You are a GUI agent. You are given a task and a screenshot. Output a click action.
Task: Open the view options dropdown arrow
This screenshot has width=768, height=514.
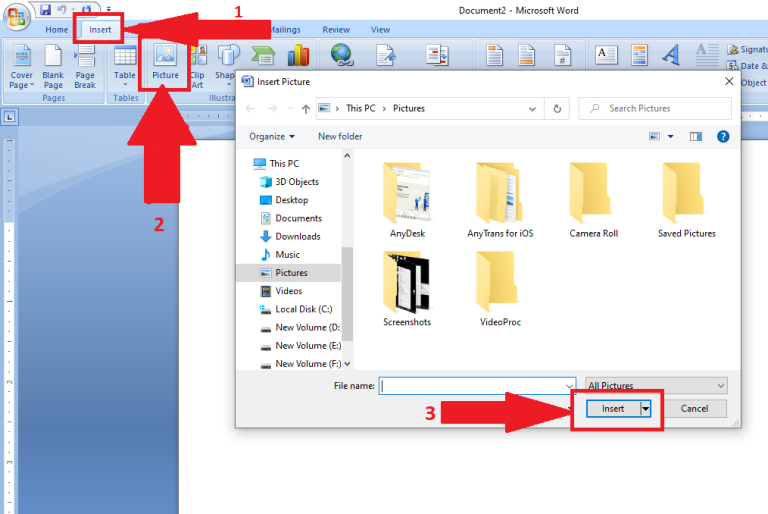click(671, 136)
